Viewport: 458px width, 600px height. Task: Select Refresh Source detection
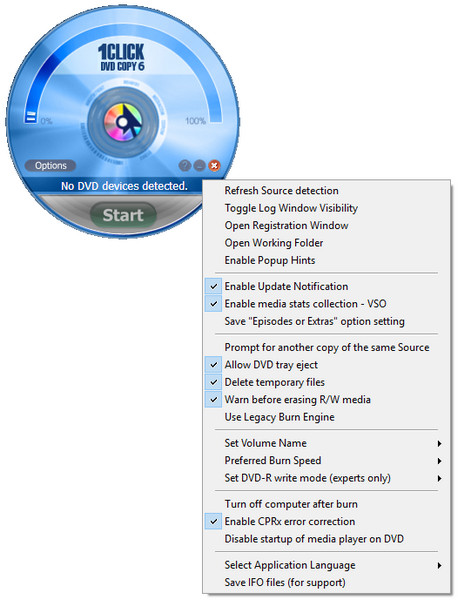pos(327,191)
